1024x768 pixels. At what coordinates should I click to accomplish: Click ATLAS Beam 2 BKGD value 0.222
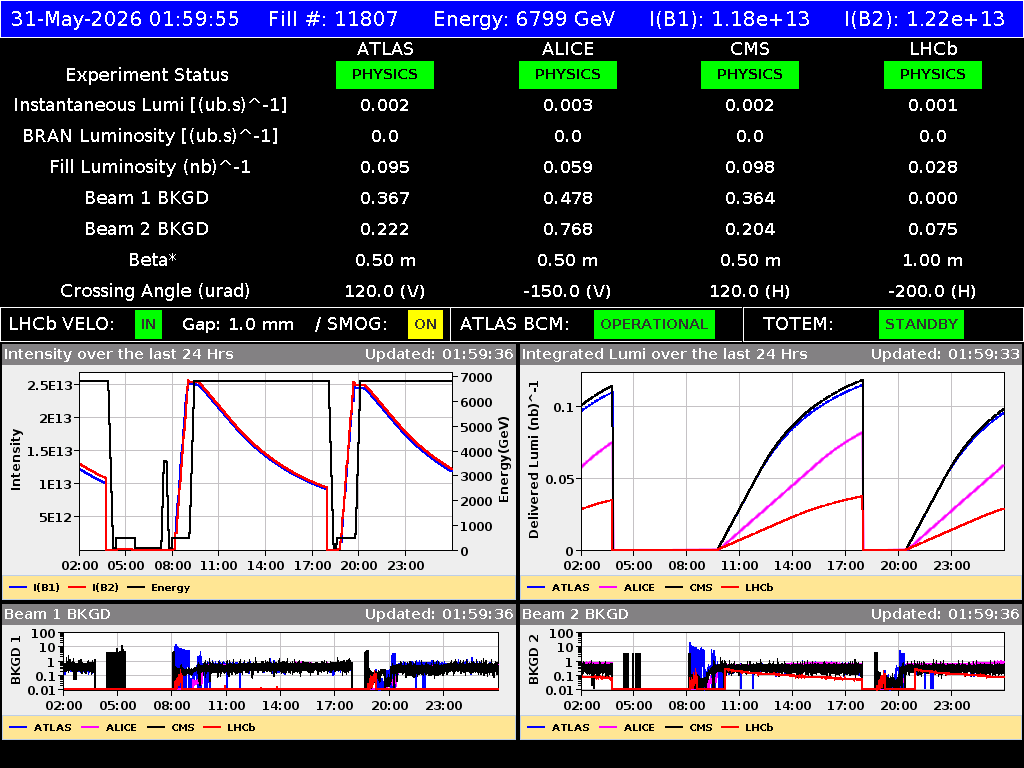[385, 229]
